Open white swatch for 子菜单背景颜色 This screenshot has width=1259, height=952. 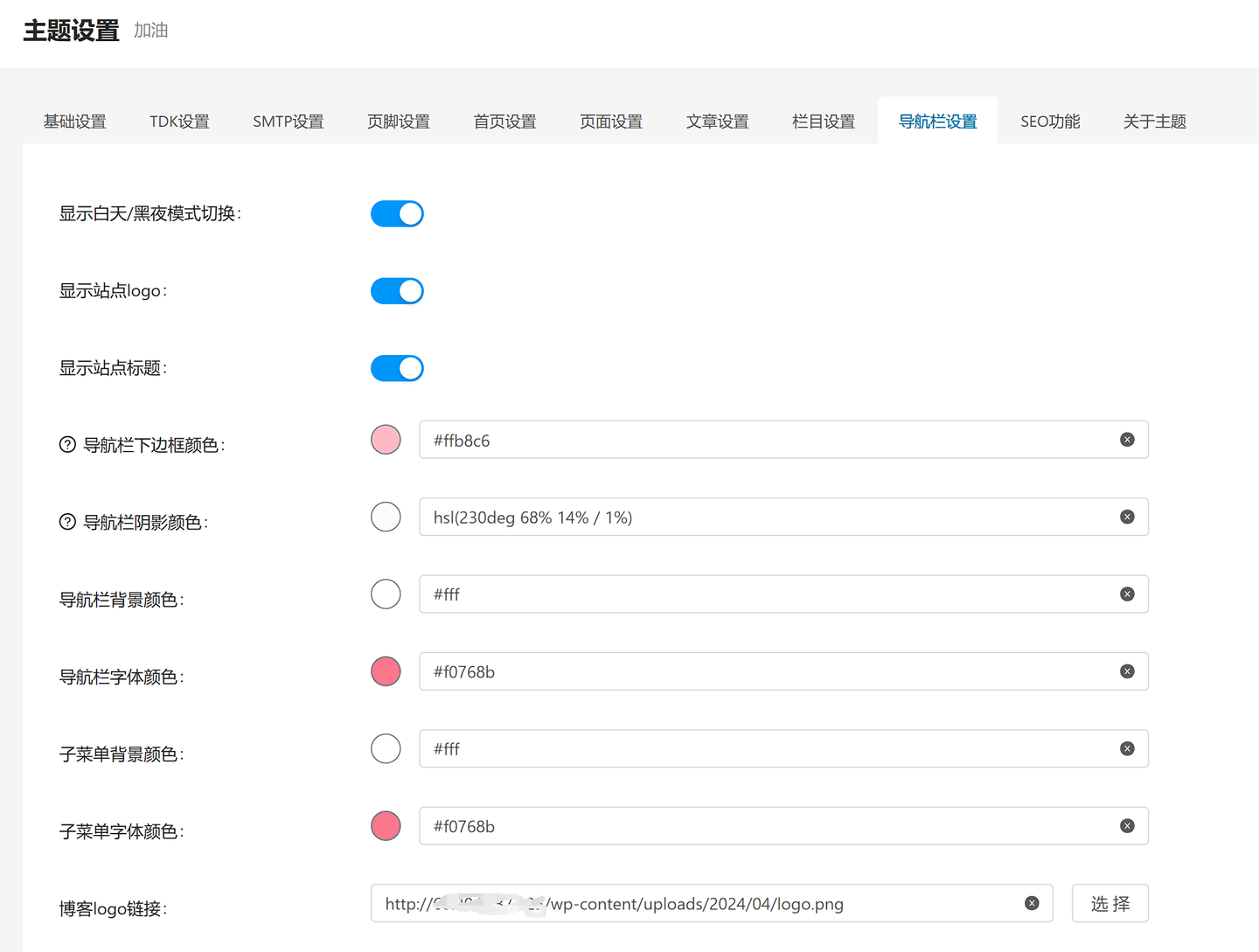pyautogui.click(x=386, y=748)
